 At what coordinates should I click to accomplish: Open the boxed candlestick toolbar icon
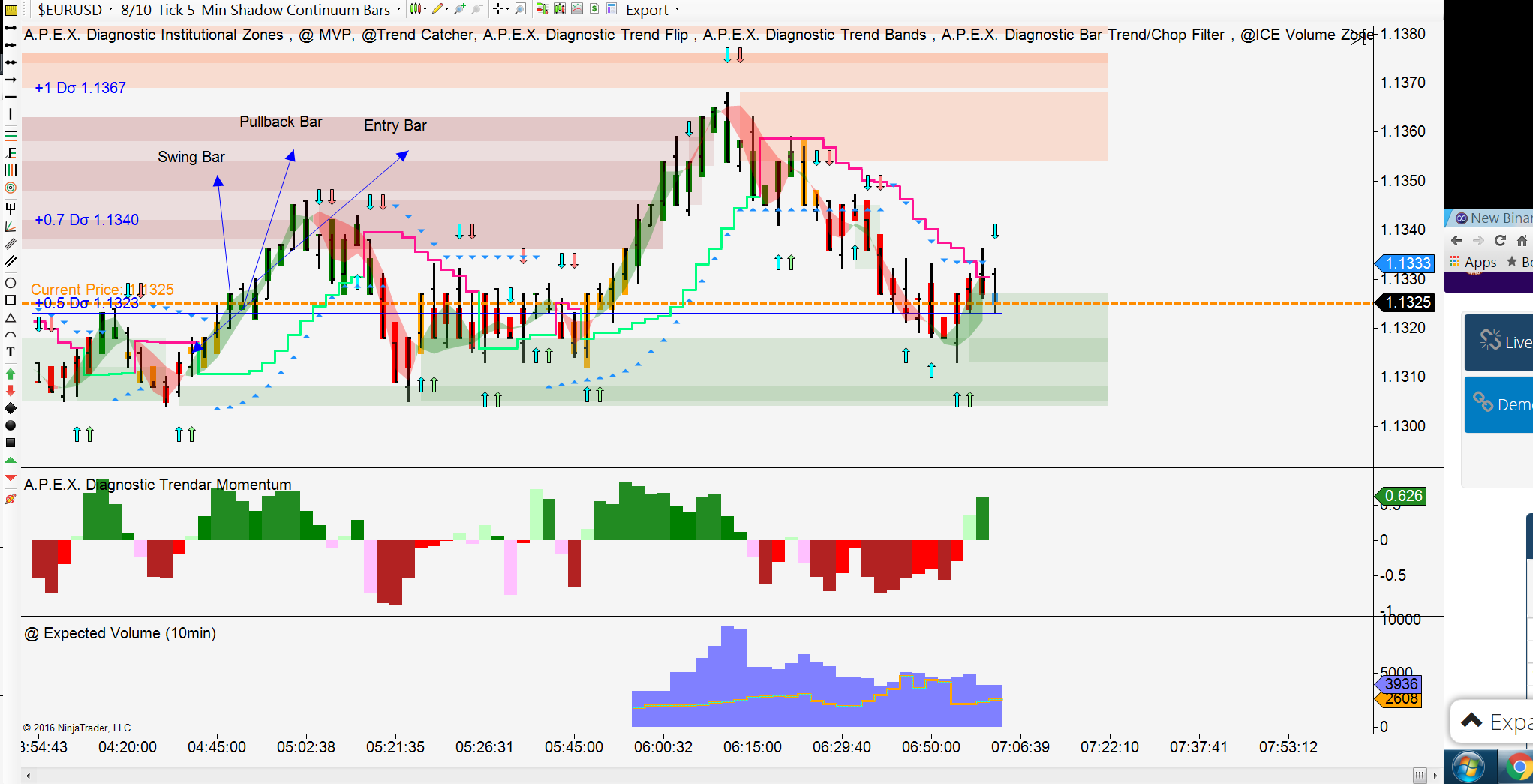(560, 9)
